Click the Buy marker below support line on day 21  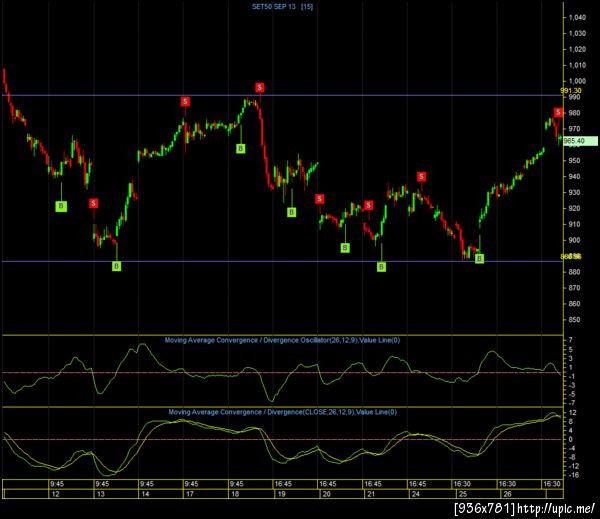click(x=381, y=267)
